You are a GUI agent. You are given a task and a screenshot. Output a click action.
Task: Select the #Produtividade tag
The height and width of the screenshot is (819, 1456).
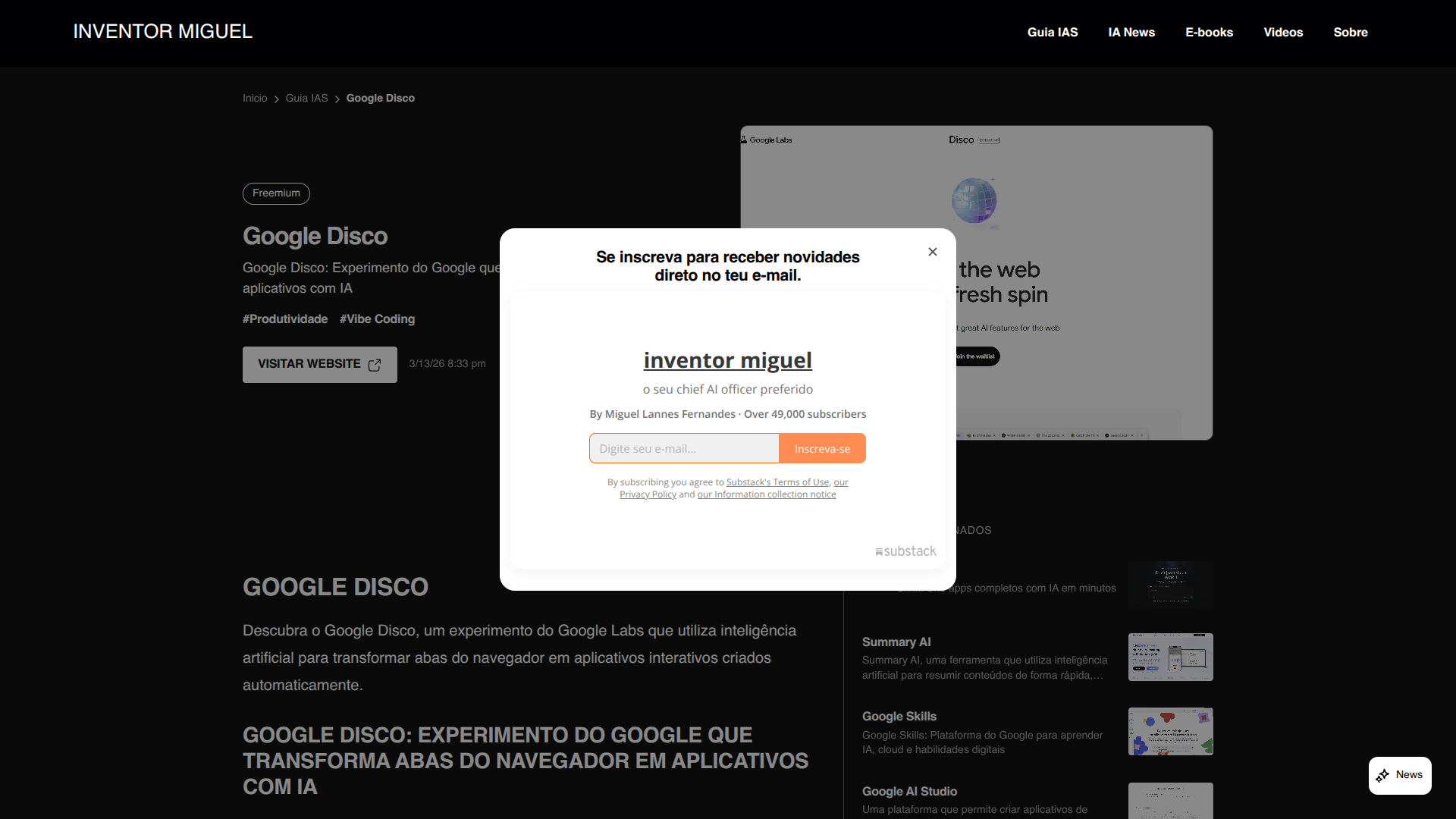click(284, 318)
